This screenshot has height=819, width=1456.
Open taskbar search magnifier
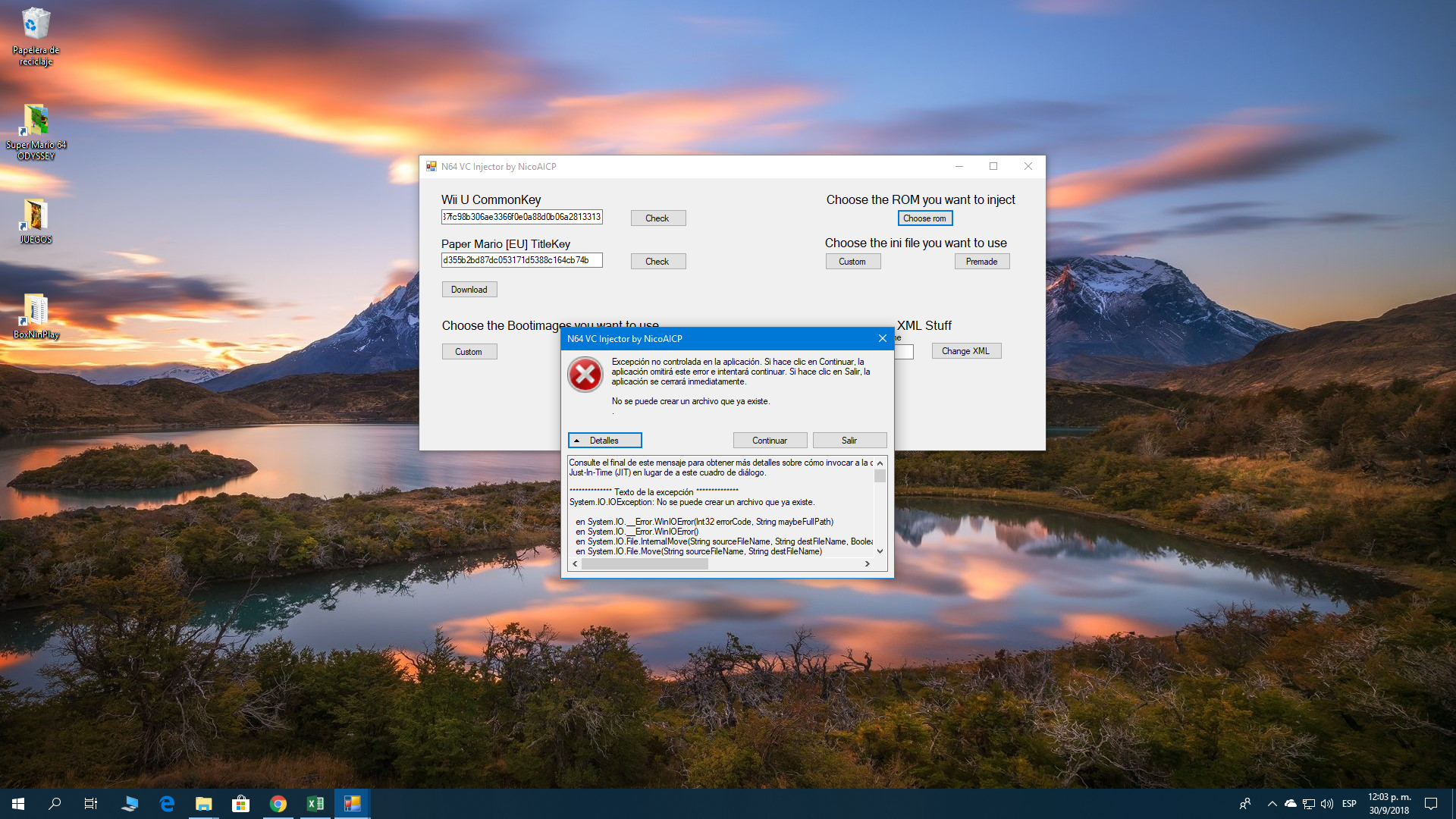pyautogui.click(x=55, y=804)
